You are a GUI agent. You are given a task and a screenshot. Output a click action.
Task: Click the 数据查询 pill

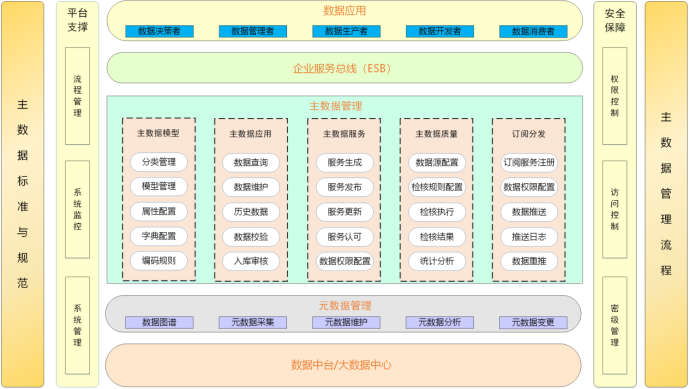tap(251, 162)
